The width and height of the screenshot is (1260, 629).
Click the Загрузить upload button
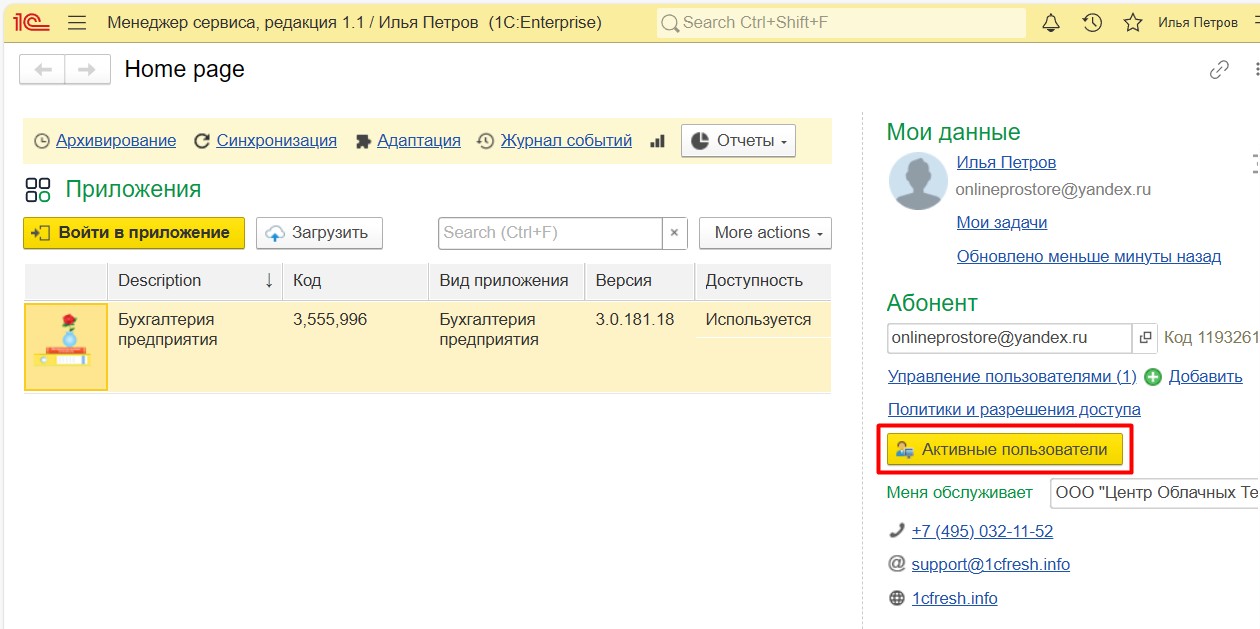click(319, 233)
